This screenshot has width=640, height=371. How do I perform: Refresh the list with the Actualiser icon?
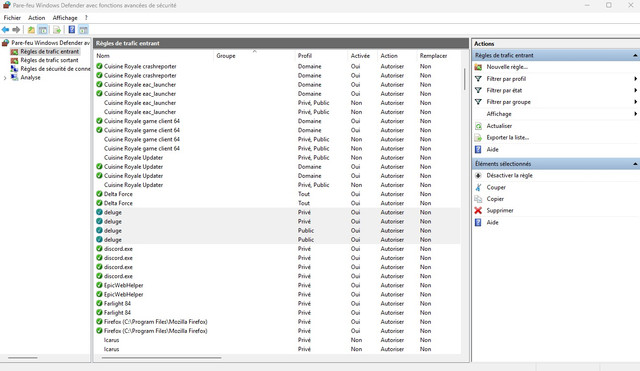[478, 126]
